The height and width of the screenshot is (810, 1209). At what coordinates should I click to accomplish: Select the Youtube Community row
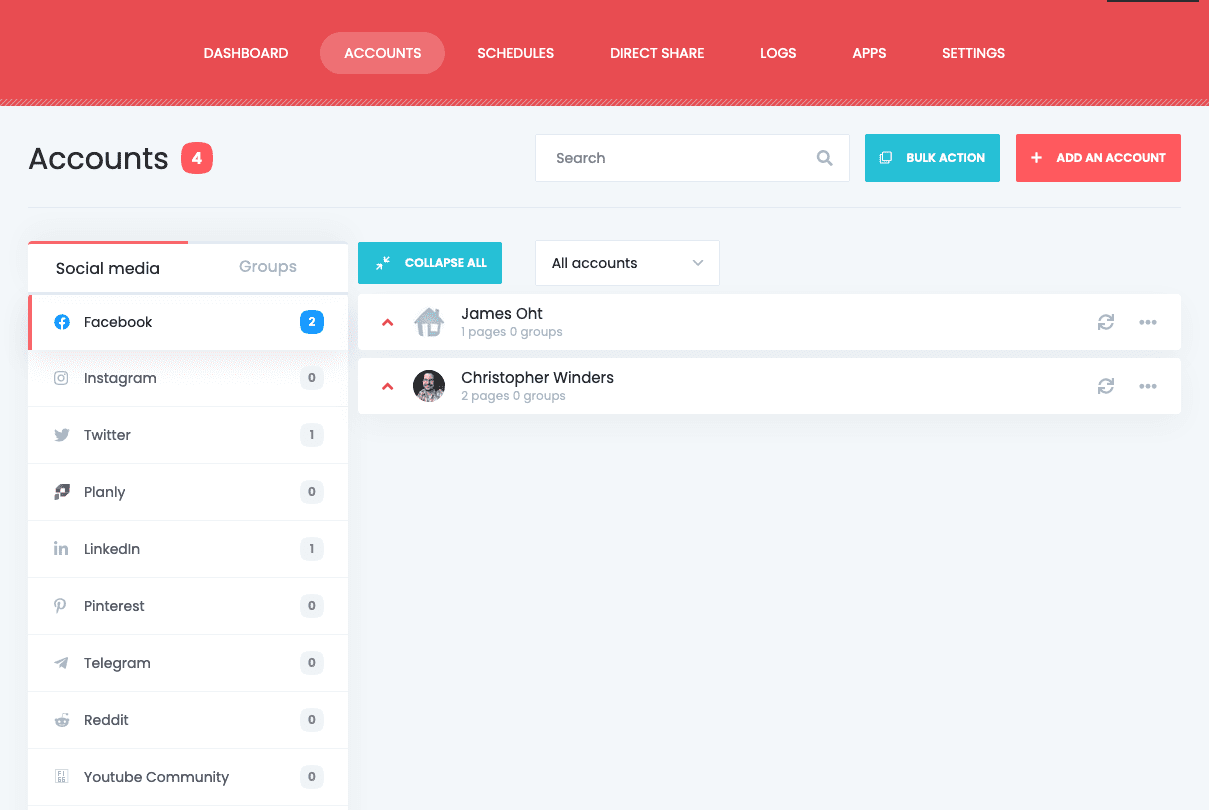(x=188, y=777)
